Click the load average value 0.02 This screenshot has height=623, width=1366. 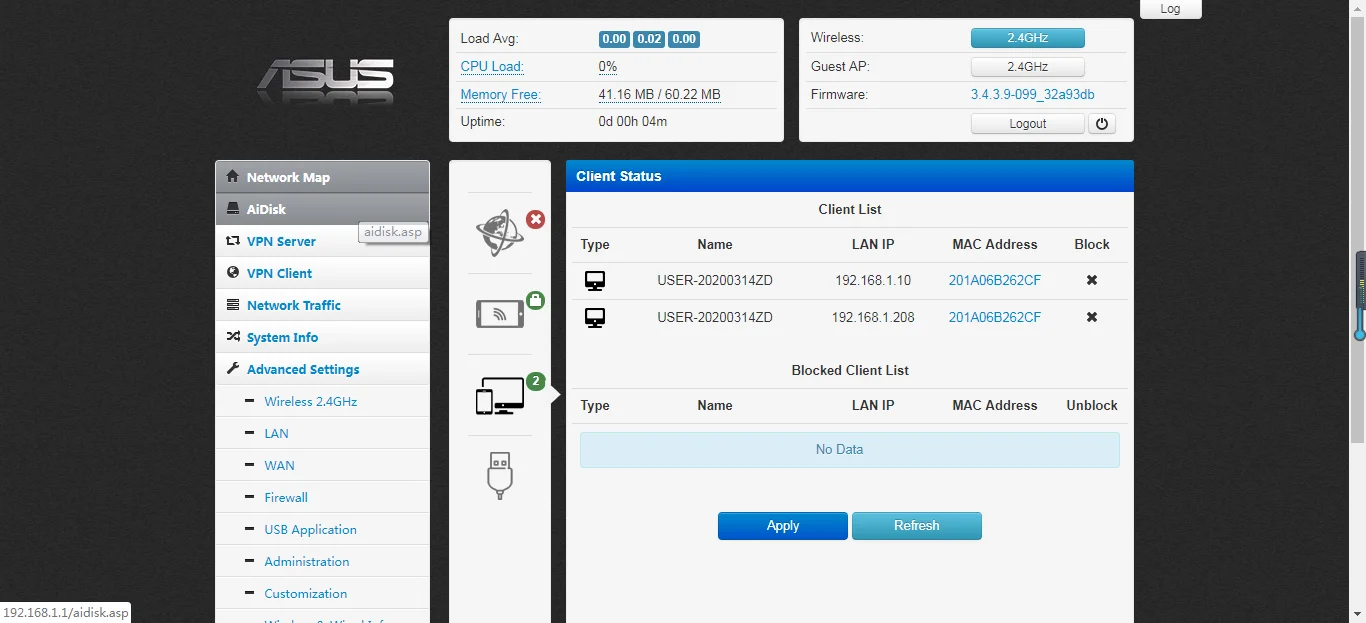[x=649, y=40]
